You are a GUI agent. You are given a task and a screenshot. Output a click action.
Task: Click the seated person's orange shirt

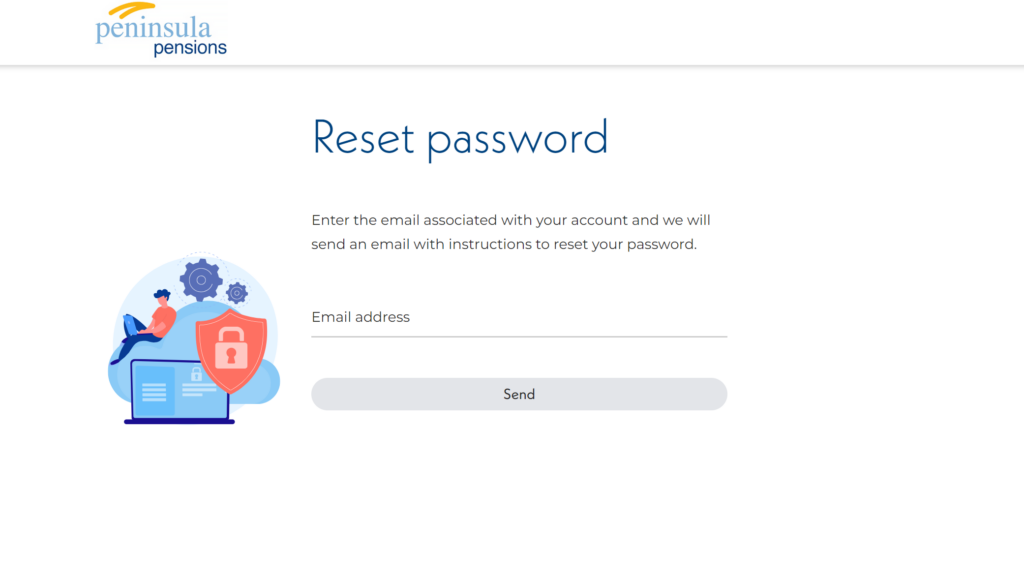click(x=162, y=320)
